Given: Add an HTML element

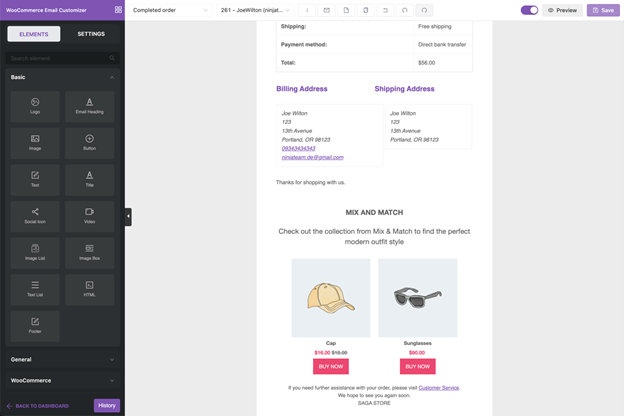Looking at the screenshot, I should (x=90, y=289).
